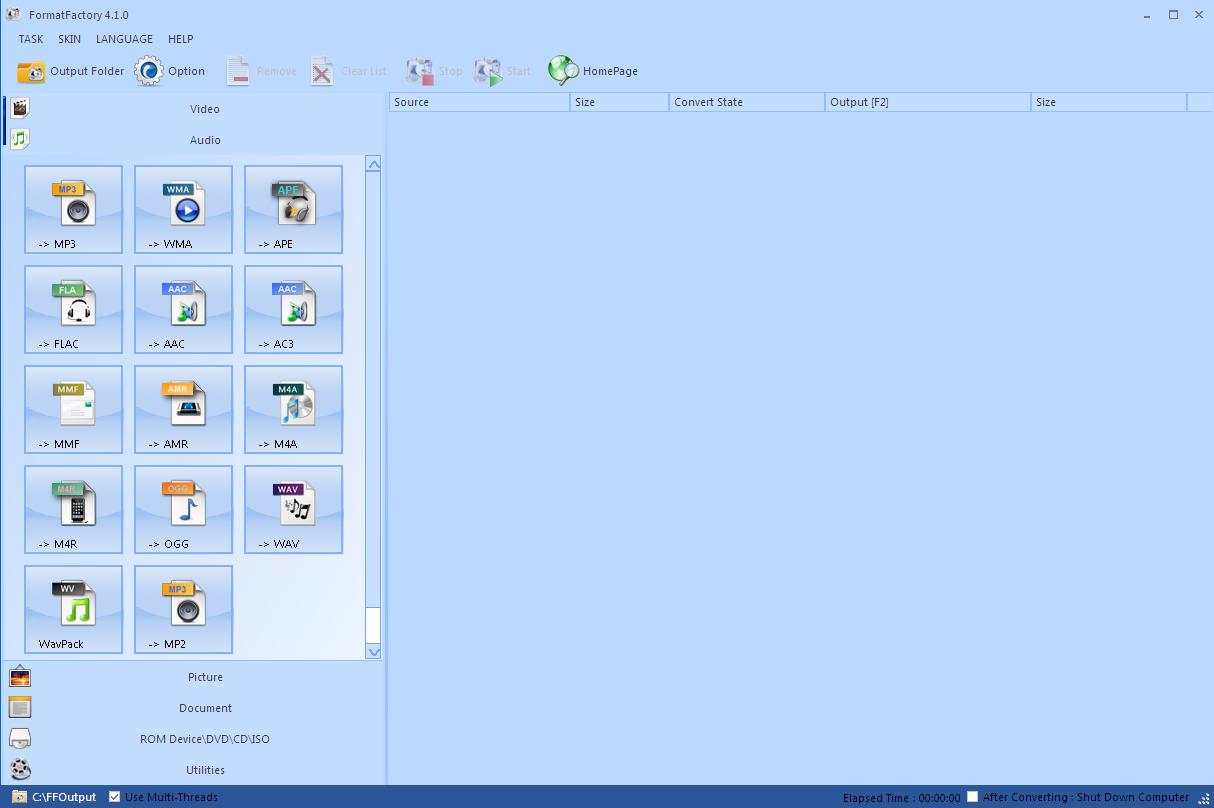Choose the -> APE audio conversion
The image size is (1214, 808).
tap(294, 210)
